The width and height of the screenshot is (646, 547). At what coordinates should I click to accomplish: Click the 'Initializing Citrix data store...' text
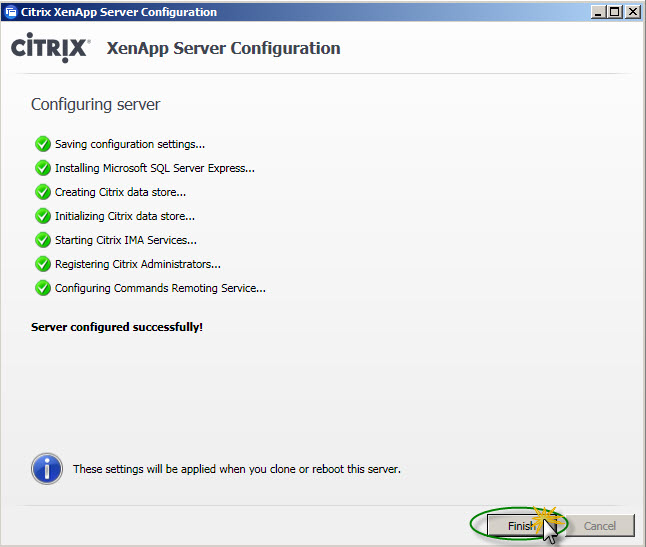pos(125,216)
